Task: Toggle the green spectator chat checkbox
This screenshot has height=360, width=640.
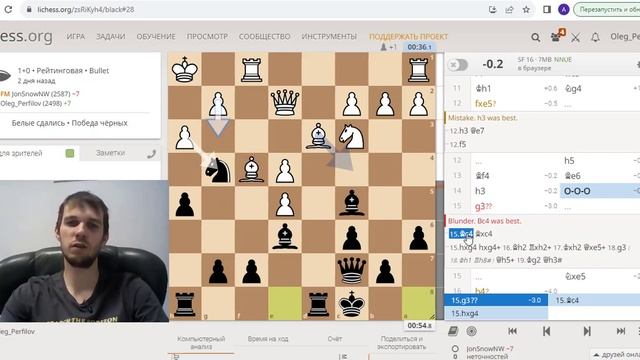Action: tap(70, 153)
